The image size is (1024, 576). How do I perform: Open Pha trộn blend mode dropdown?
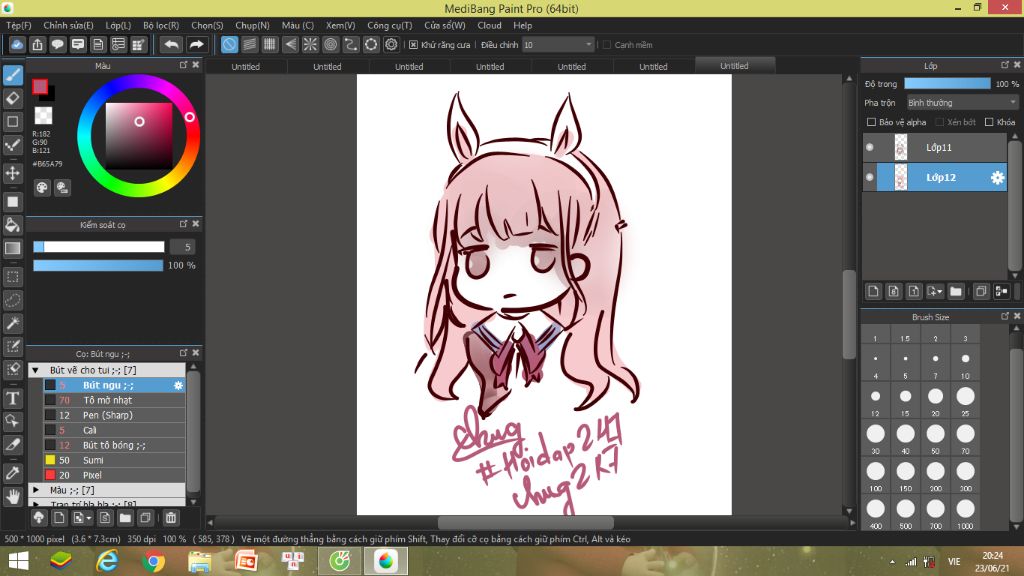(x=962, y=103)
